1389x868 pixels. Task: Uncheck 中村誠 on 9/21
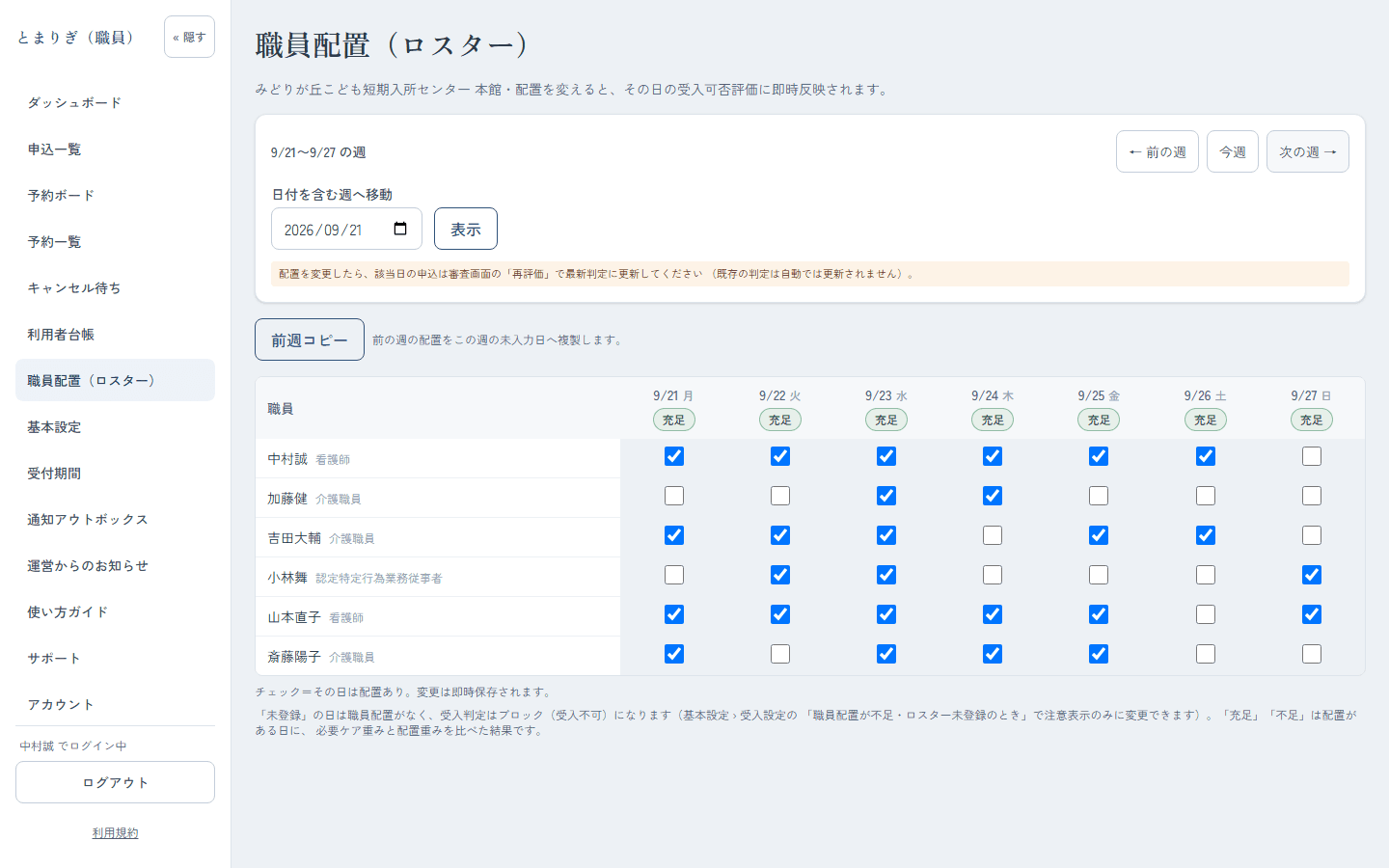(x=674, y=456)
